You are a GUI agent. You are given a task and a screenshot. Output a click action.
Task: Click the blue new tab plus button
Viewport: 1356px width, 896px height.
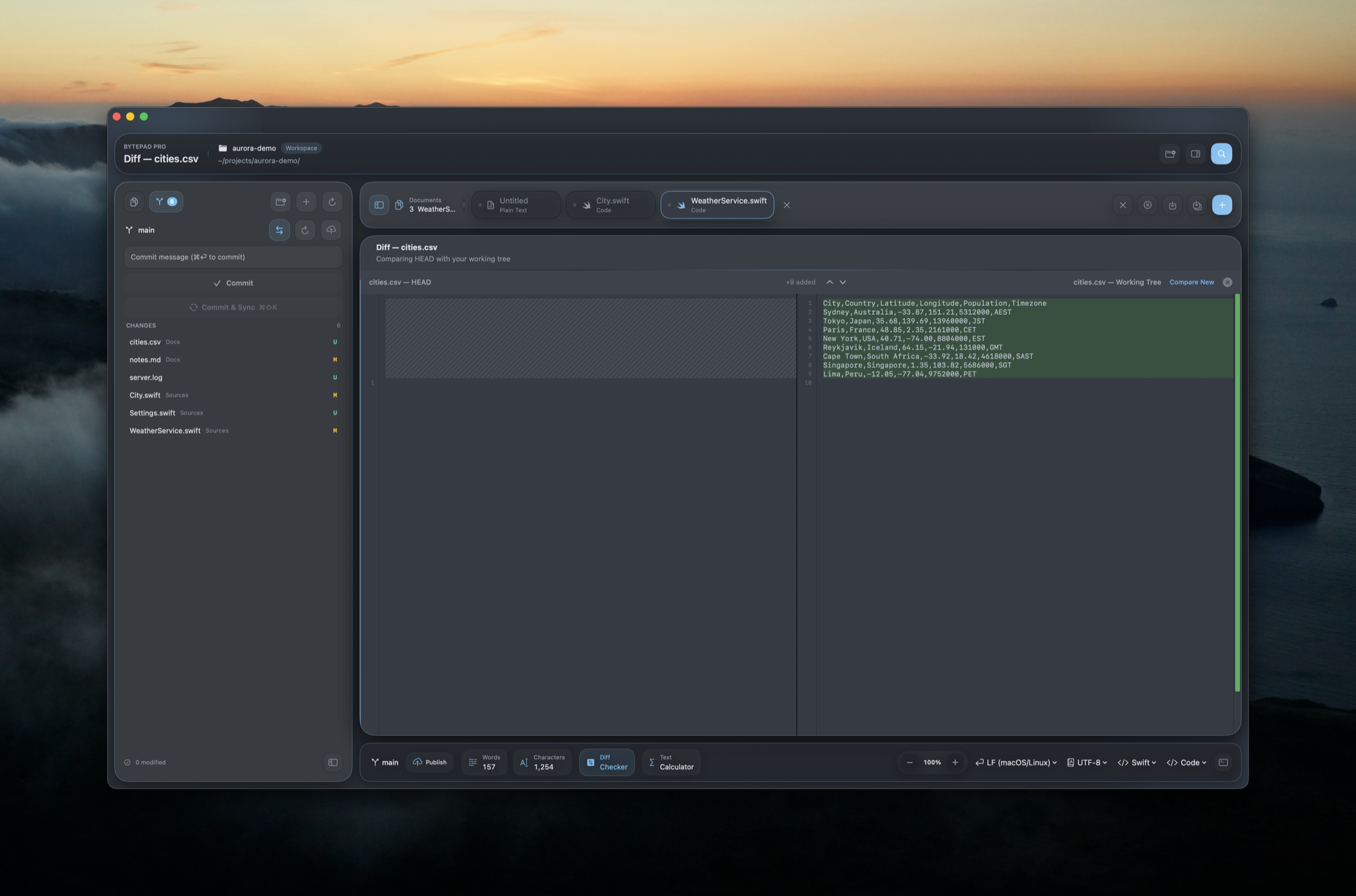point(1222,205)
